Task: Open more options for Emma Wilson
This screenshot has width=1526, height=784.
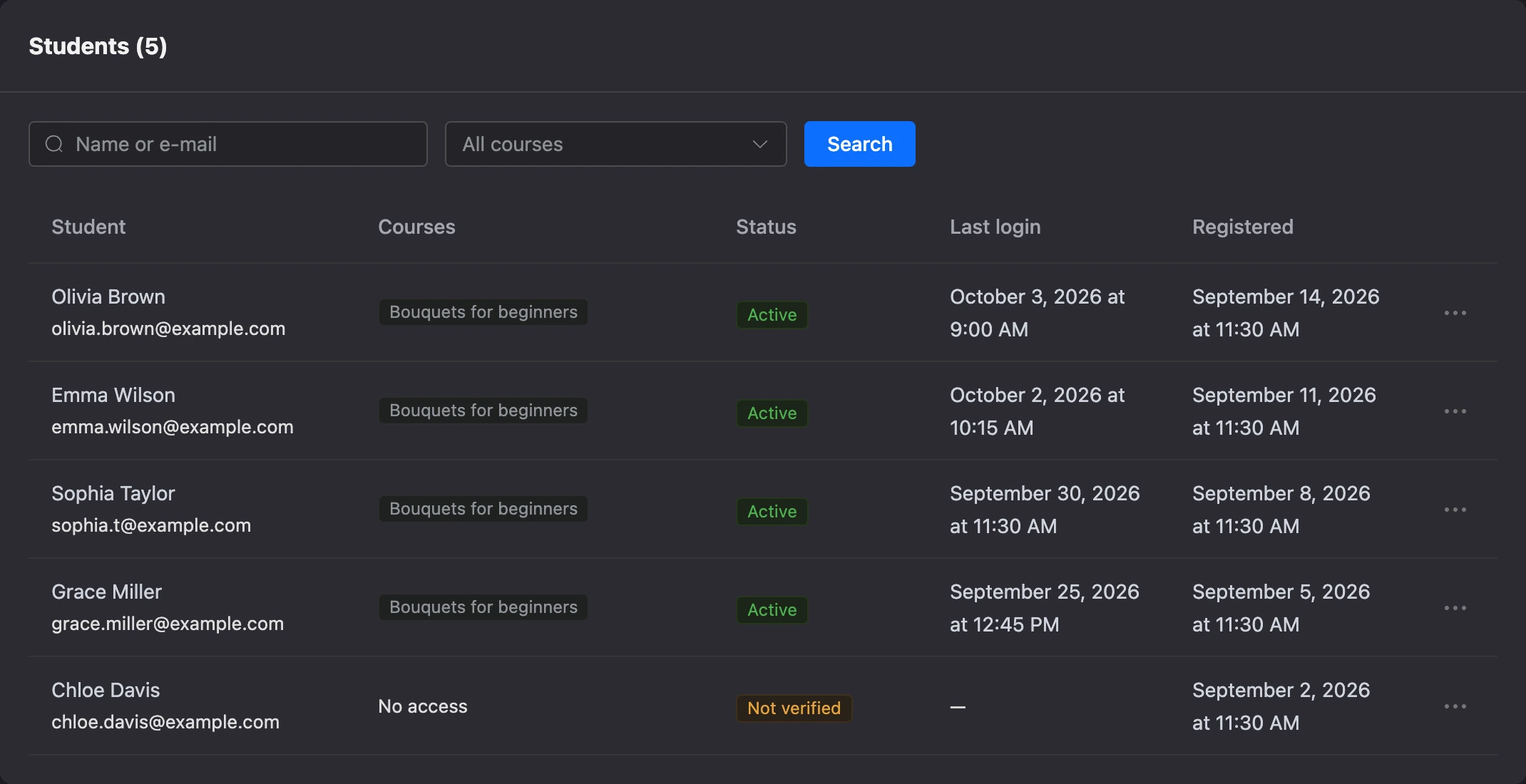Action: pos(1455,411)
